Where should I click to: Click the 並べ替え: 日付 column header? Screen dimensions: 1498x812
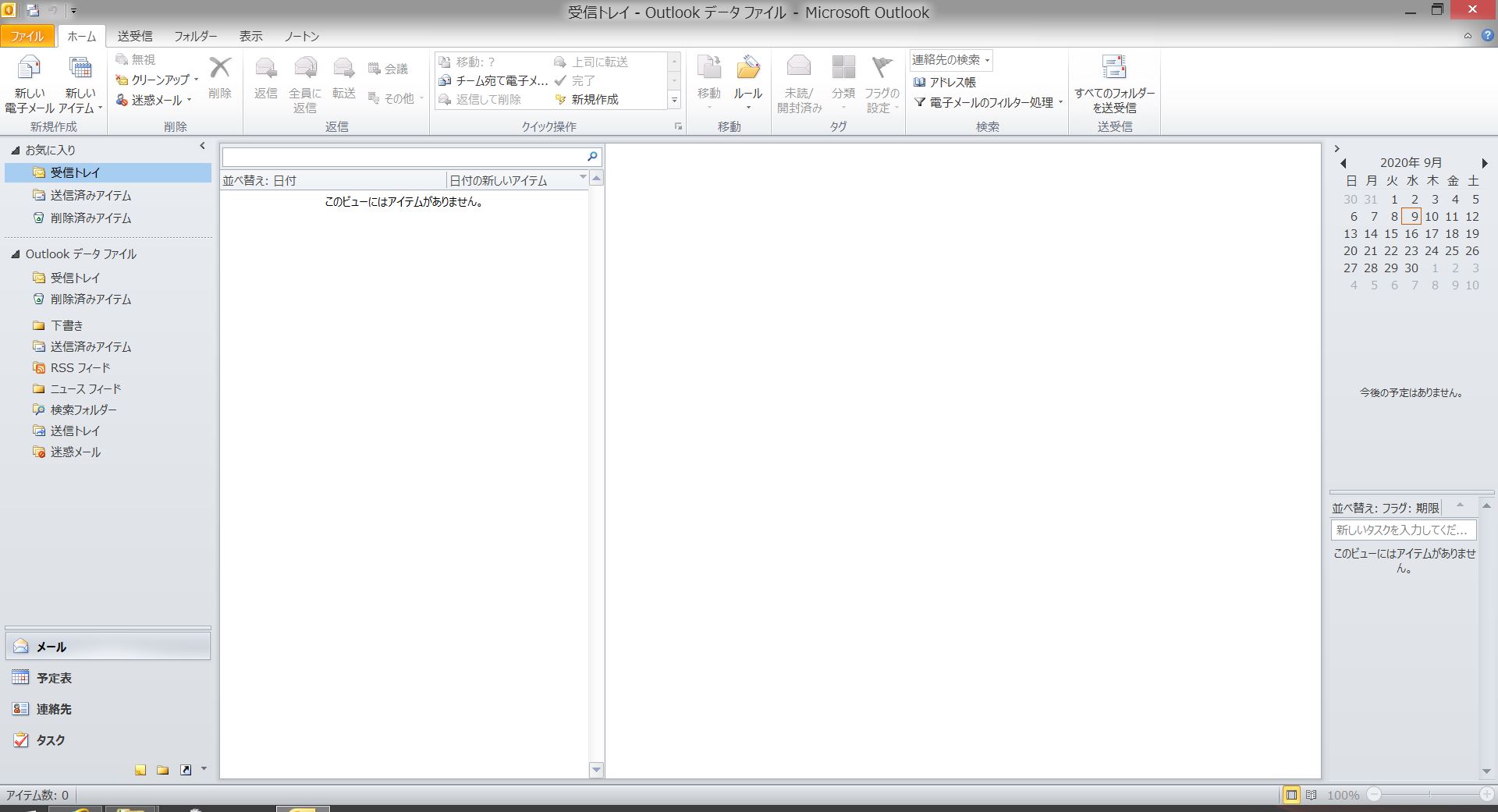pyautogui.click(x=333, y=180)
